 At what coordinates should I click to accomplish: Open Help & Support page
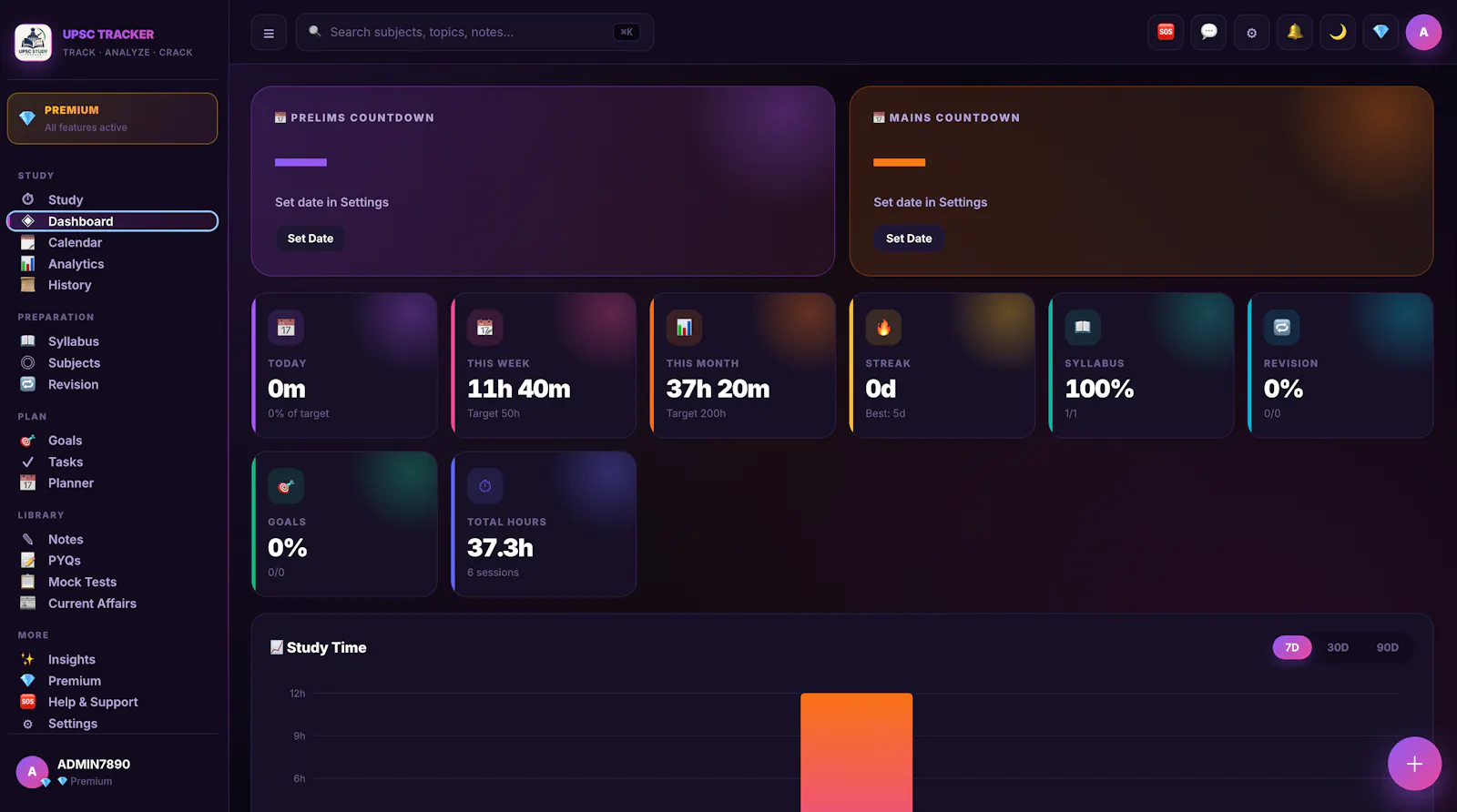click(113, 702)
